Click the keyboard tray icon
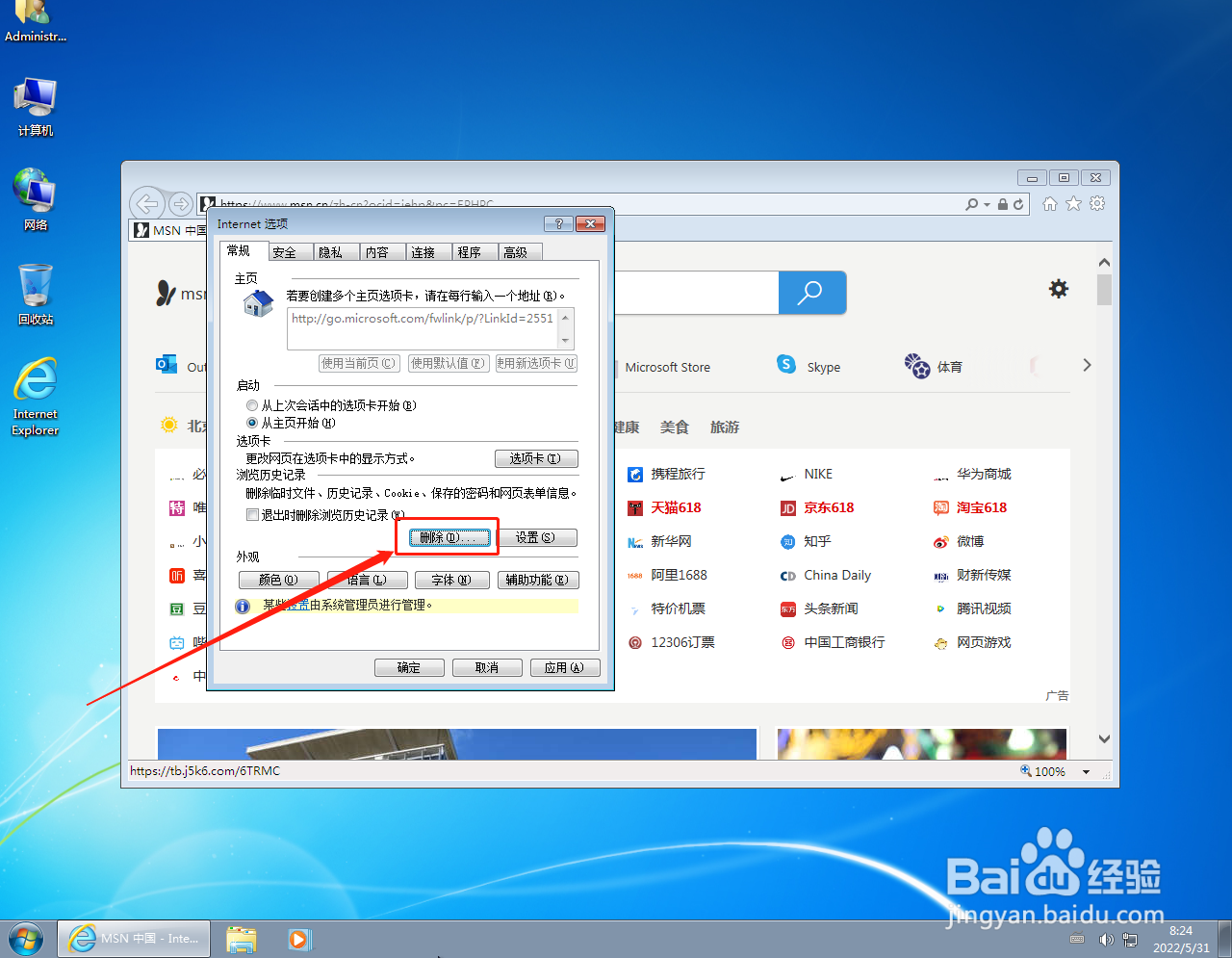Image resolution: width=1232 pixels, height=958 pixels. coord(1077,939)
